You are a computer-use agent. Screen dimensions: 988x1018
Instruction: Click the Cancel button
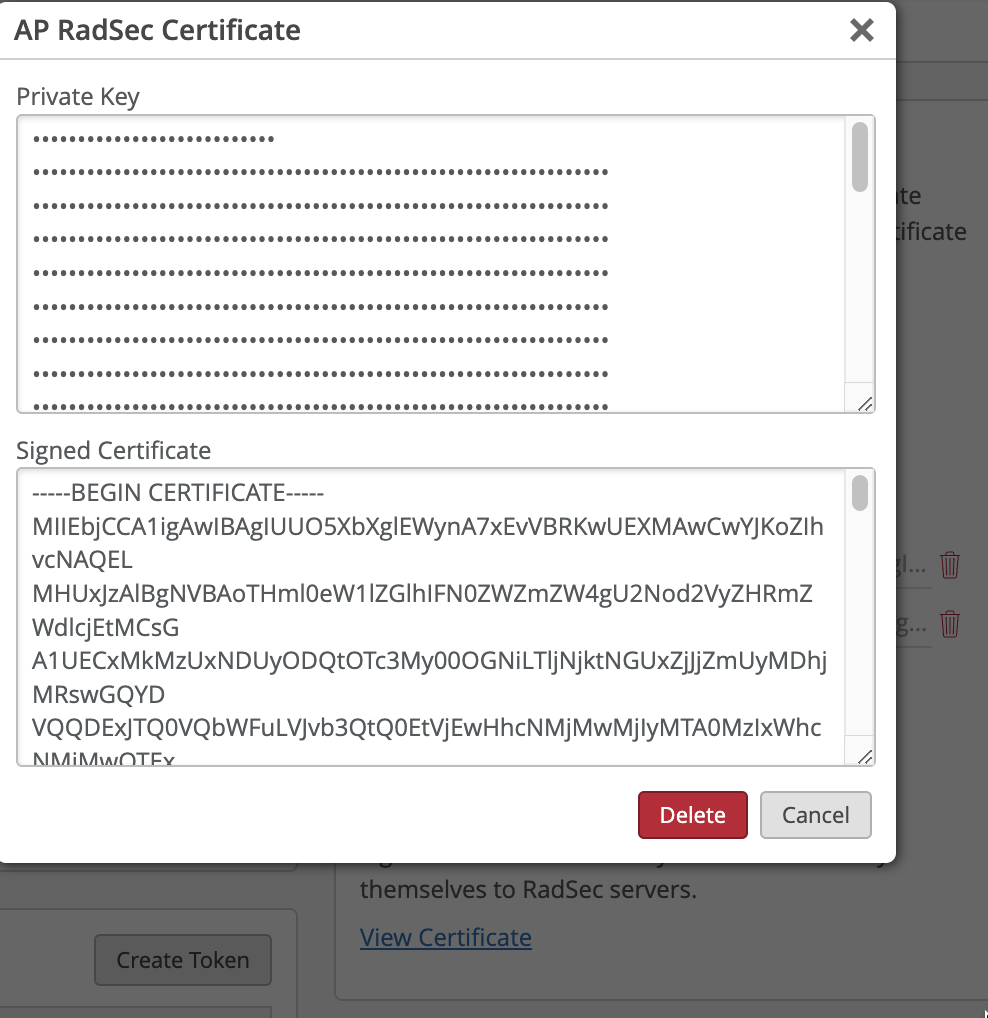click(815, 815)
